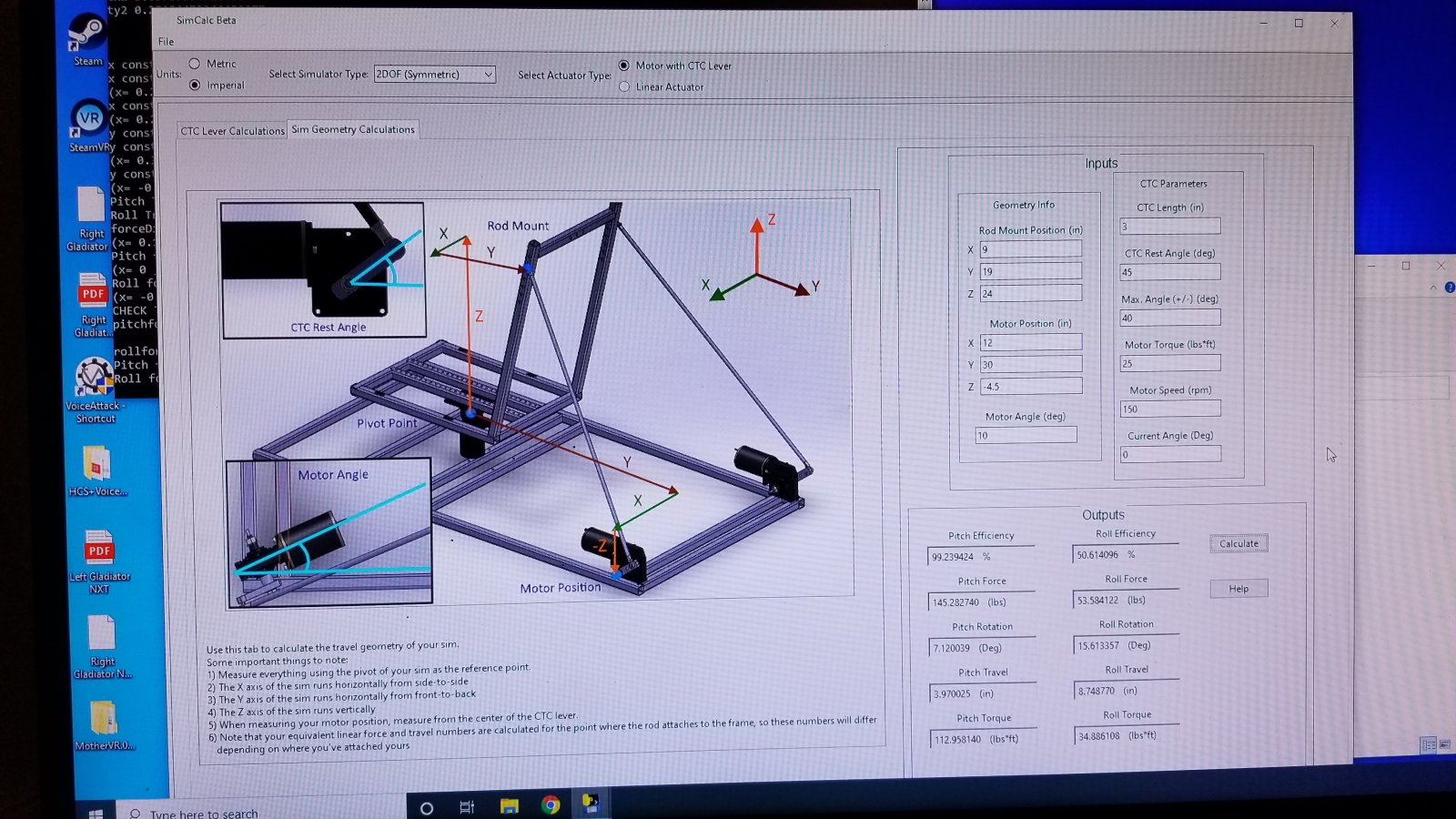This screenshot has width=1456, height=819.
Task: Launch the VoiceAttack Shortcut icon
Action: pyautogui.click(x=96, y=389)
